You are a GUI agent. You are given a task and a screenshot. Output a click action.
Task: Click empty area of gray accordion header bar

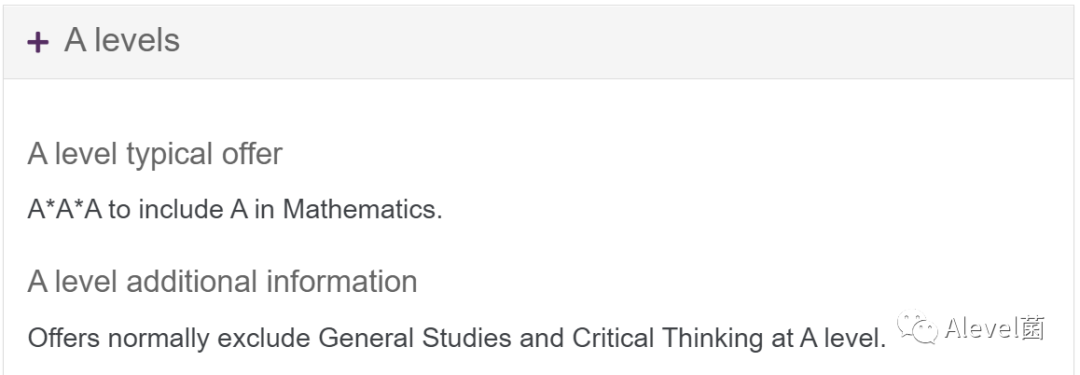(620, 41)
